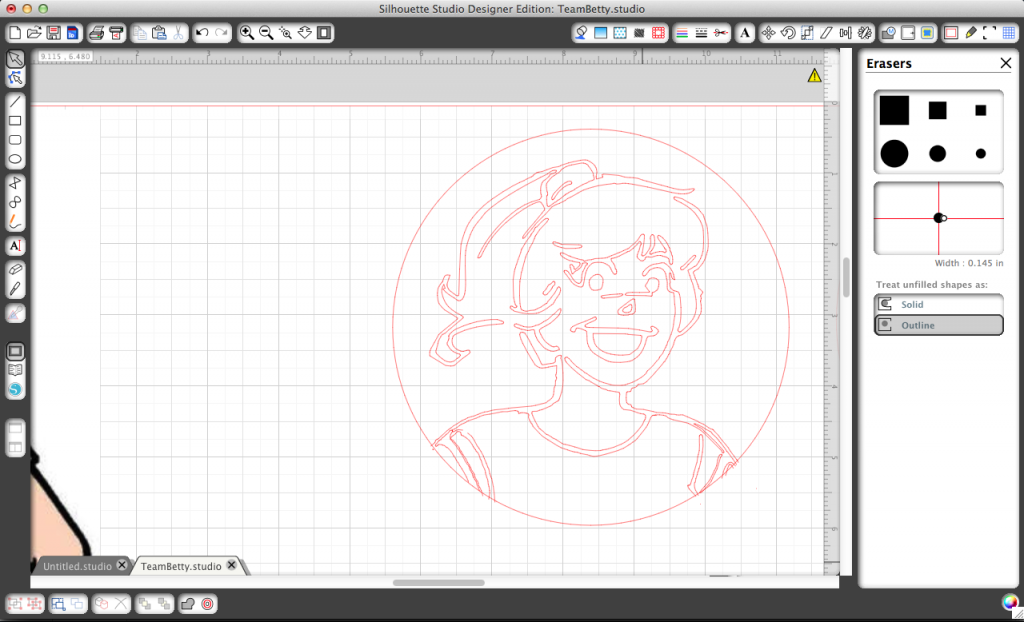Viewport: 1024px width, 622px height.
Task: Pick the medium square eraser shape
Action: click(x=938, y=110)
